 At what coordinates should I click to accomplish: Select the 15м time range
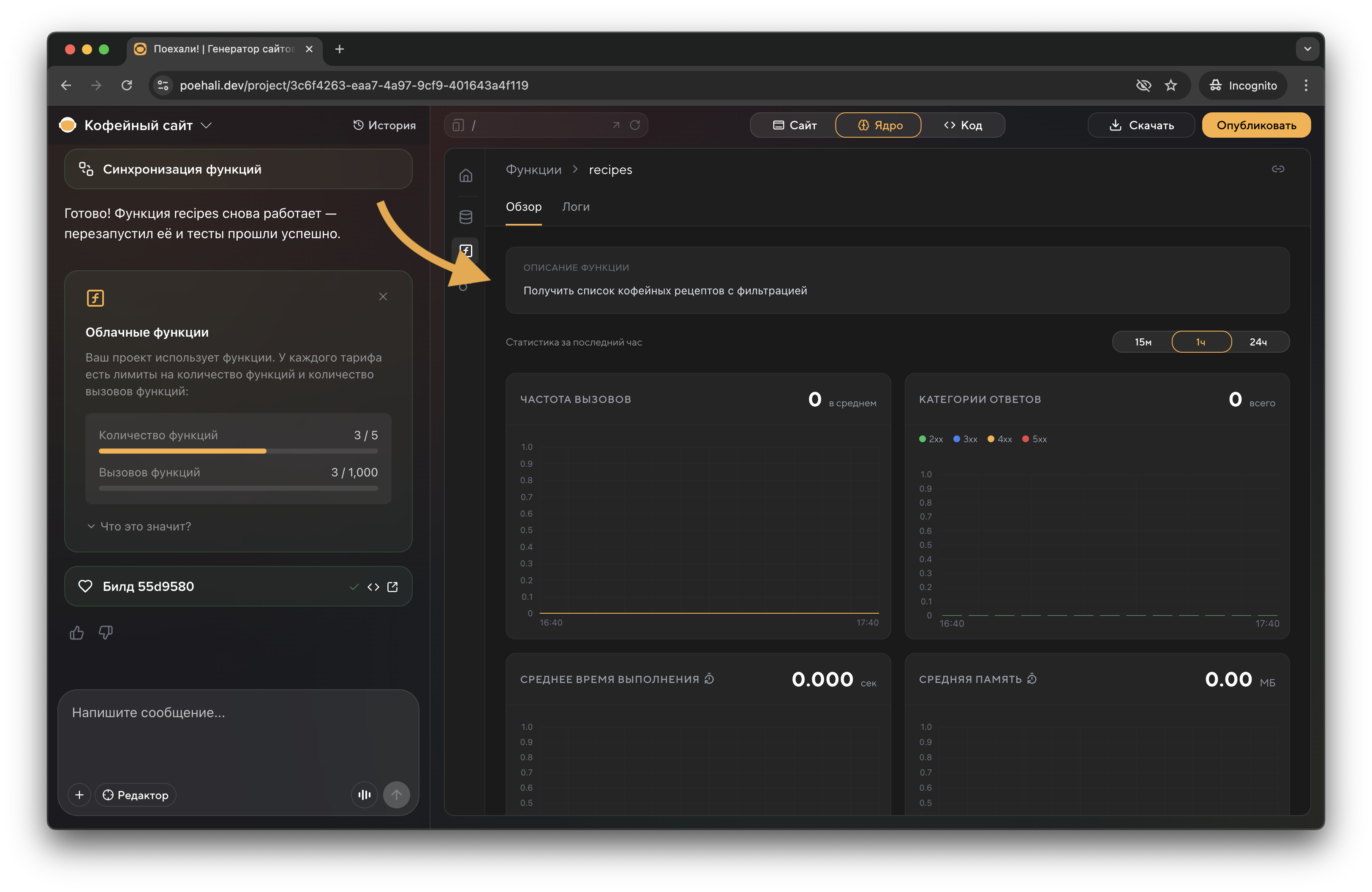pyautogui.click(x=1143, y=342)
